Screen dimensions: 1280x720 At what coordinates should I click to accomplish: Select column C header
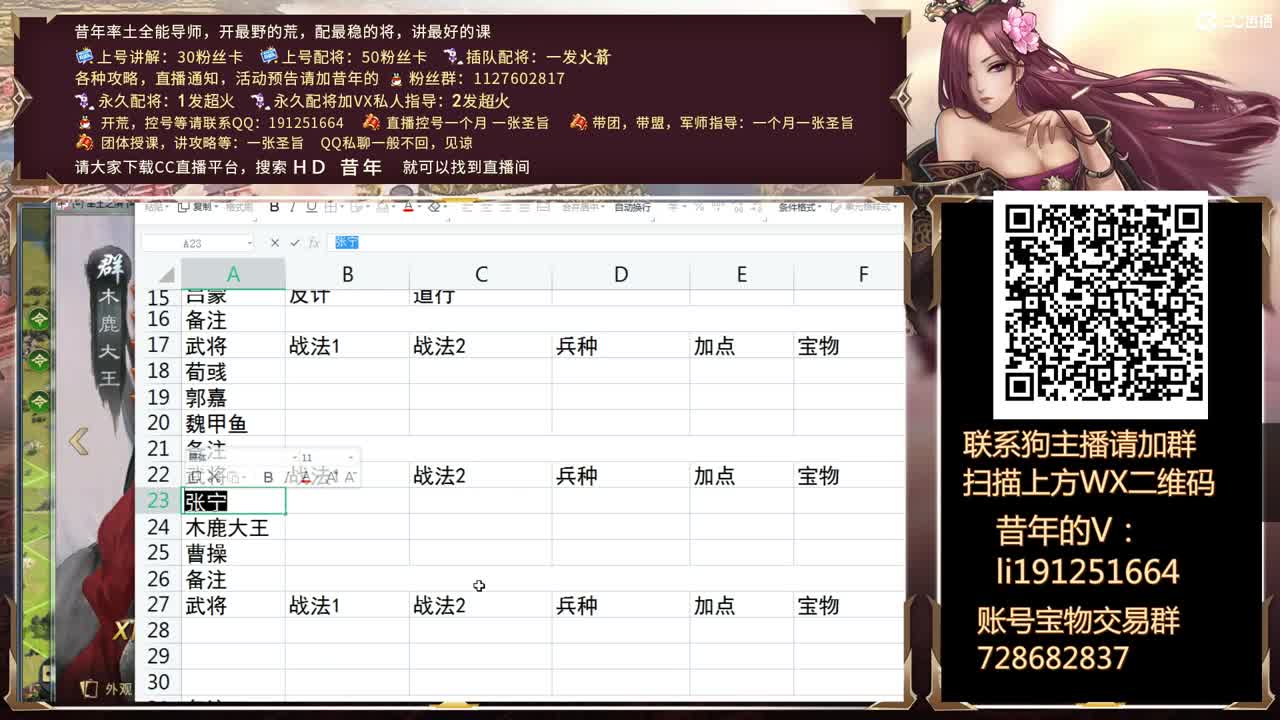pos(481,274)
